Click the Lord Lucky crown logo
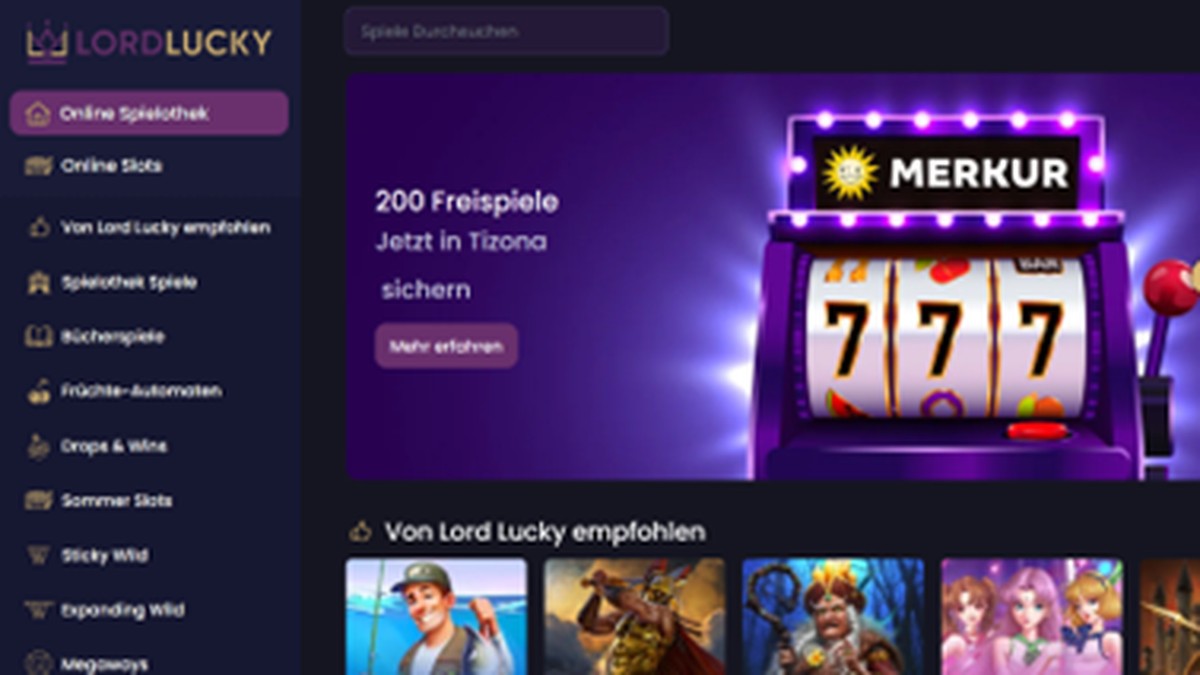Viewport: 1200px width, 675px height. point(47,42)
